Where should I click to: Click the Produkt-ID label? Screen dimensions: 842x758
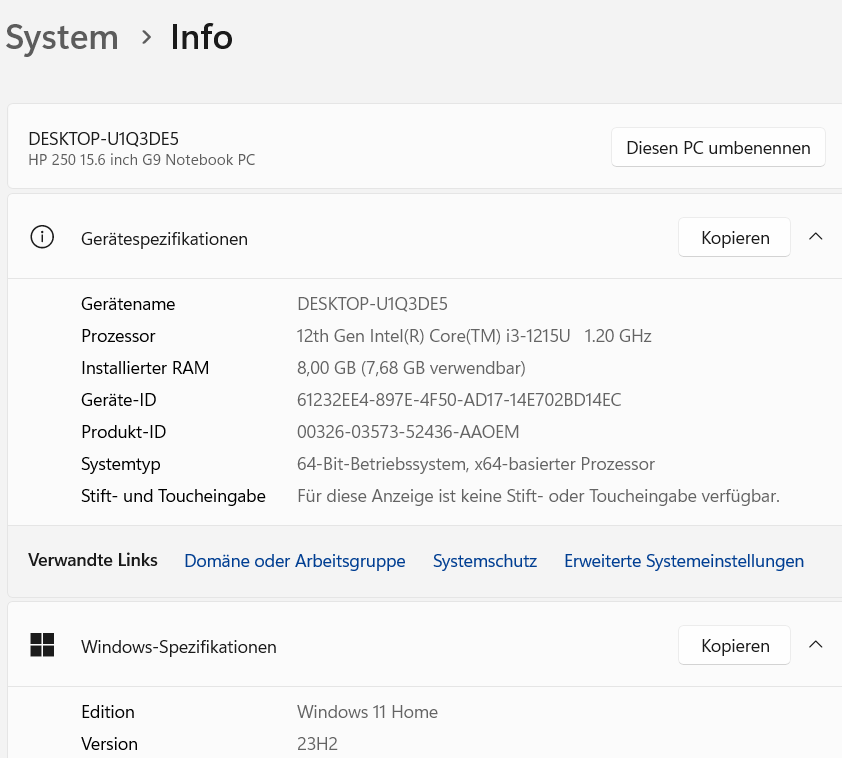124,432
